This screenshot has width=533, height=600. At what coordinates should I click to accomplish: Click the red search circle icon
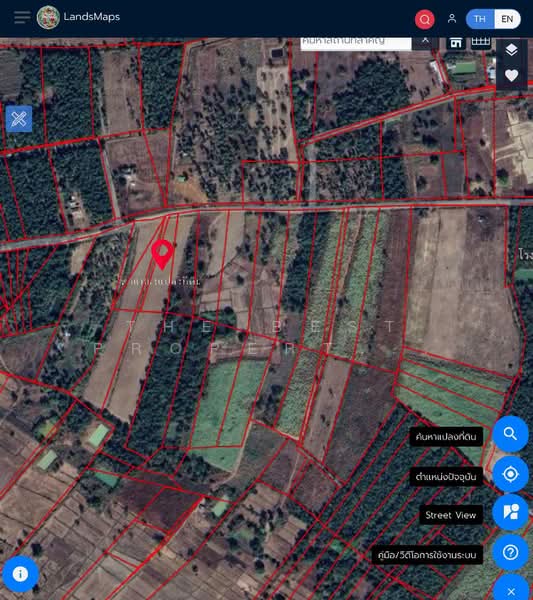[424, 19]
